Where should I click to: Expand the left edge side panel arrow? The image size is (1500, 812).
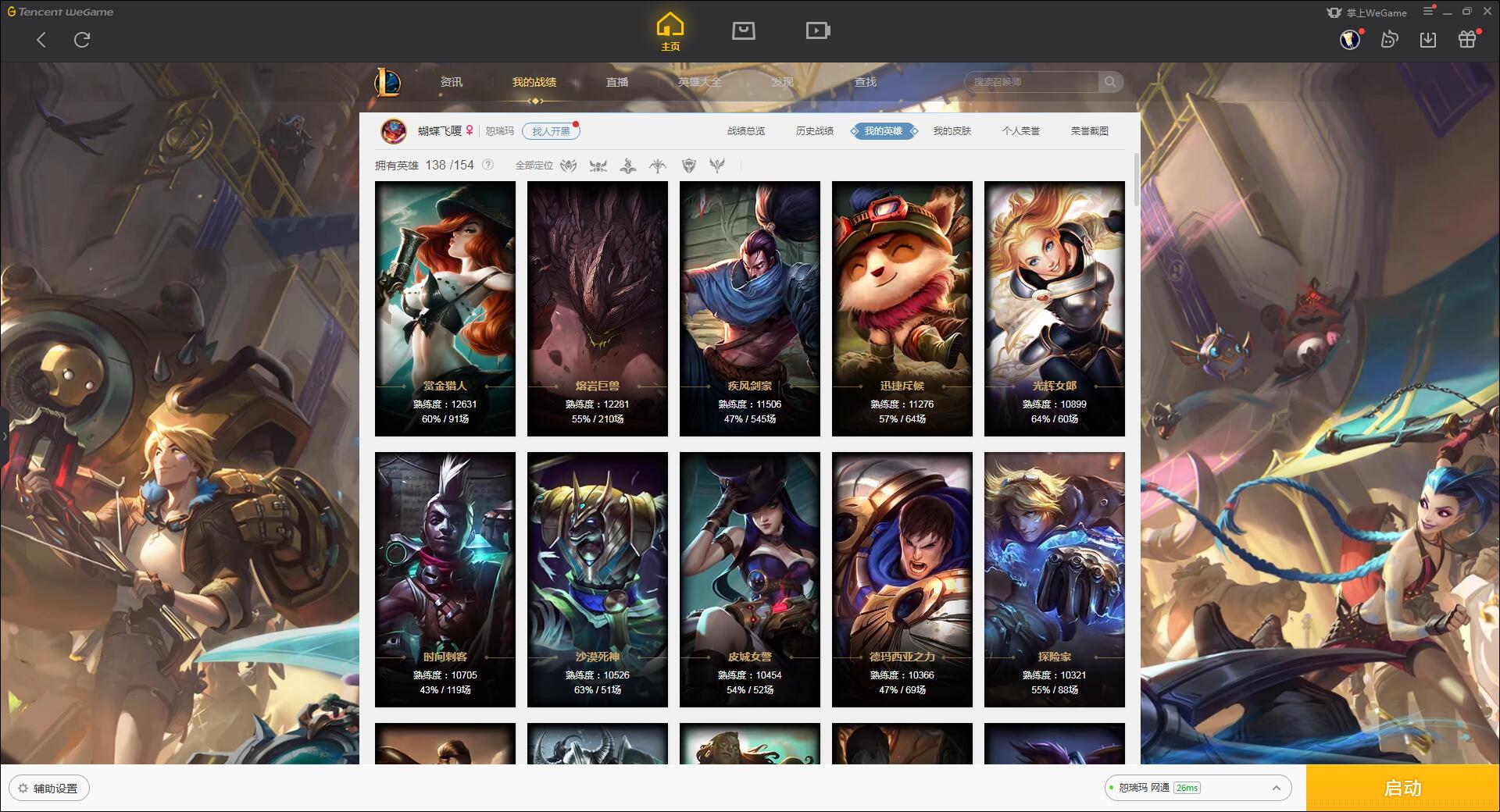[4, 436]
